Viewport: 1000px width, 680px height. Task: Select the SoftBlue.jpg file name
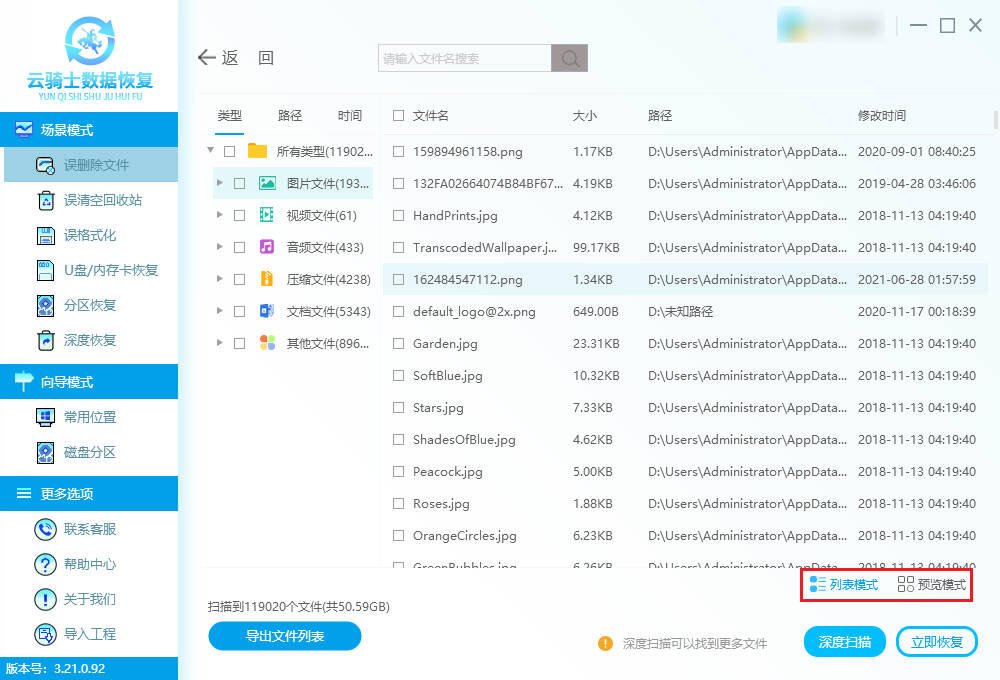coord(448,376)
